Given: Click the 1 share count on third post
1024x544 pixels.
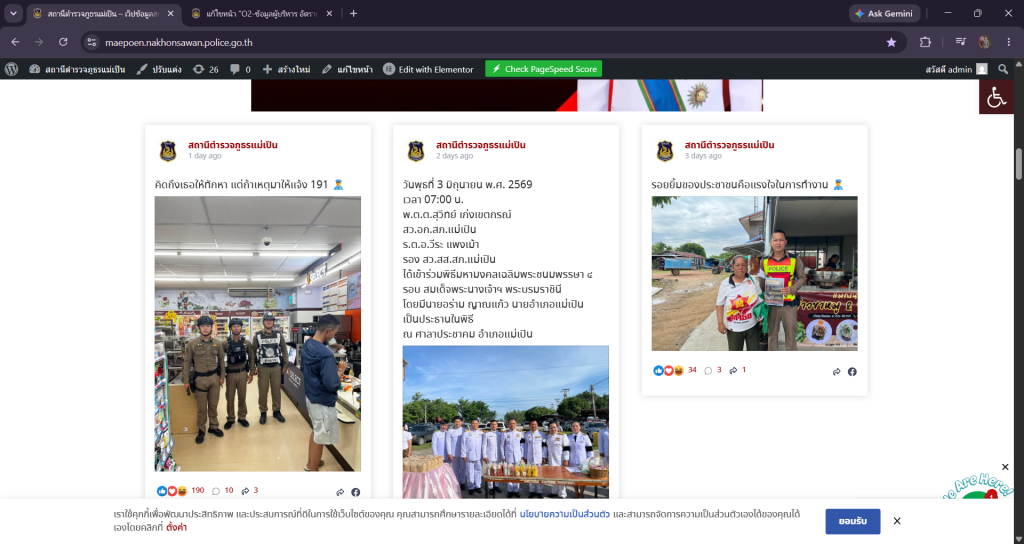Looking at the screenshot, I should coord(738,370).
